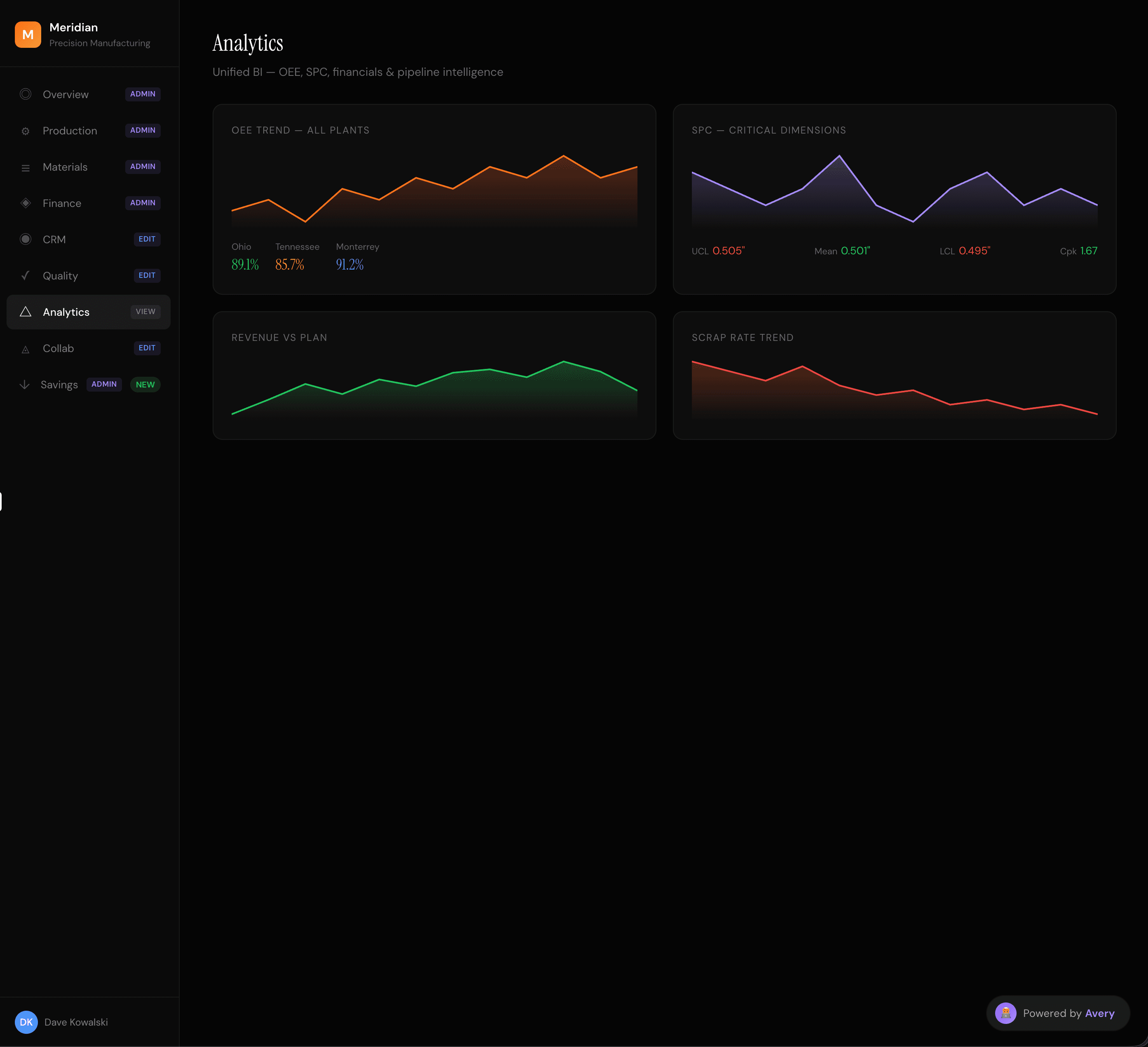Screen dimensions: 1148x1047
Task: Select the Production gear icon
Action: [x=25, y=130]
